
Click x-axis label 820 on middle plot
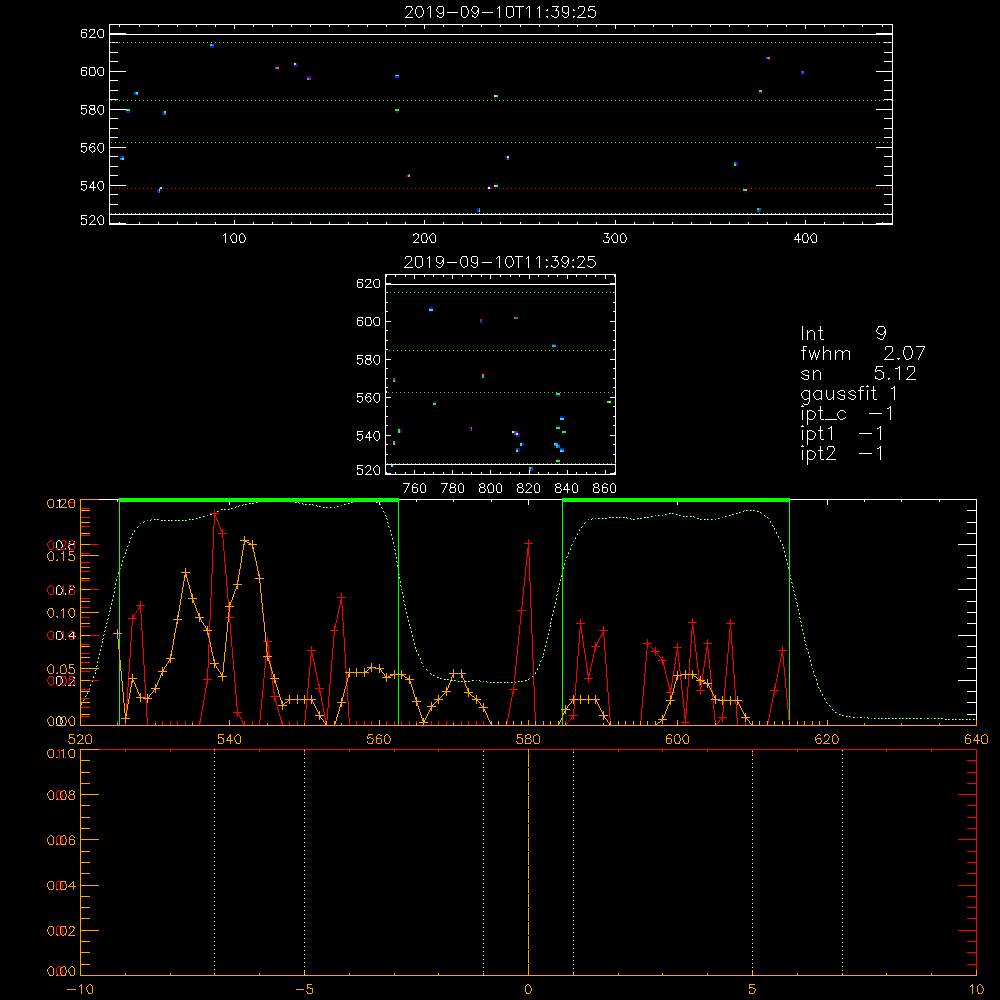529,489
